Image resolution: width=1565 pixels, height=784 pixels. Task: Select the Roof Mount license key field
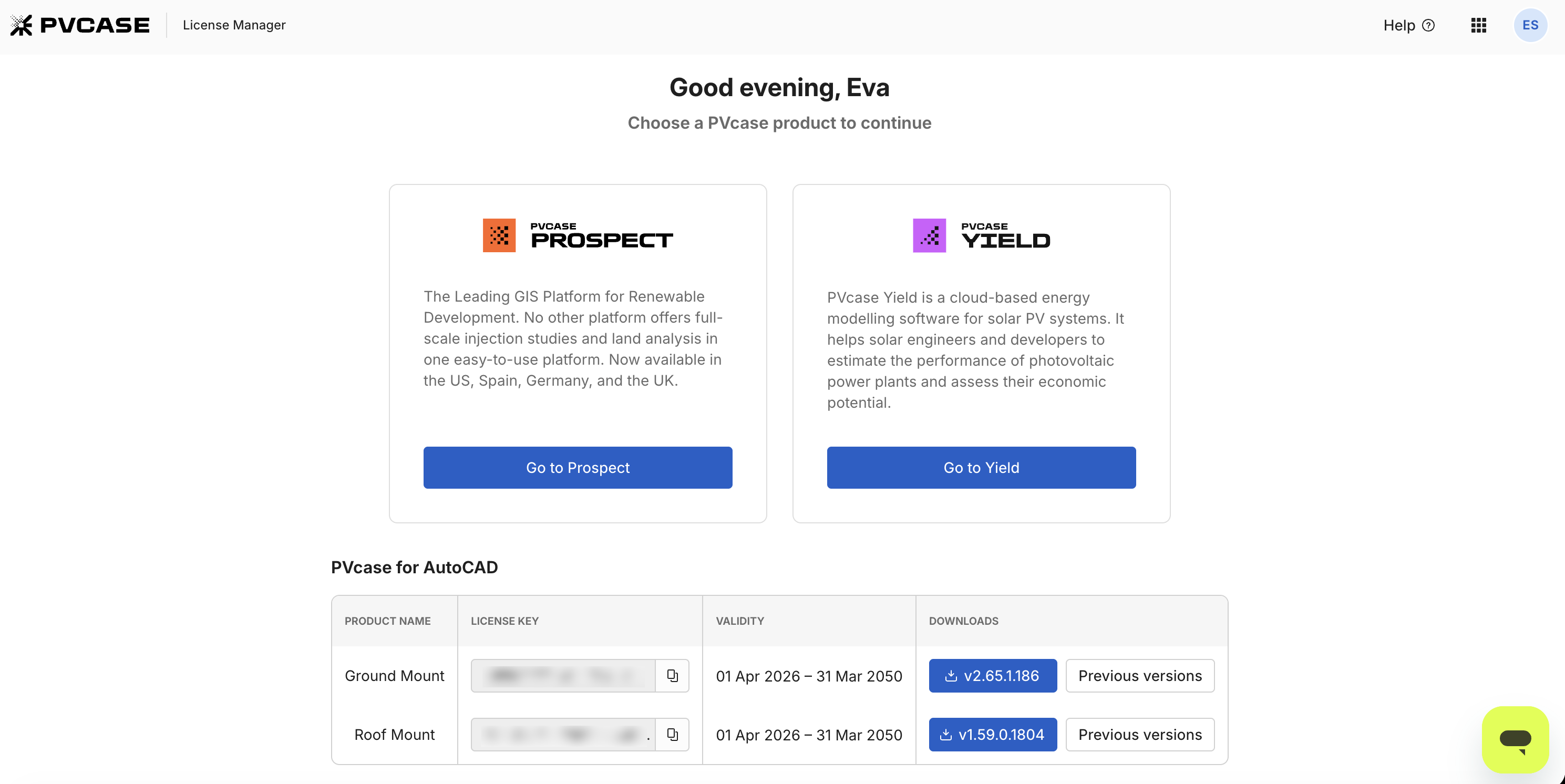tap(563, 734)
